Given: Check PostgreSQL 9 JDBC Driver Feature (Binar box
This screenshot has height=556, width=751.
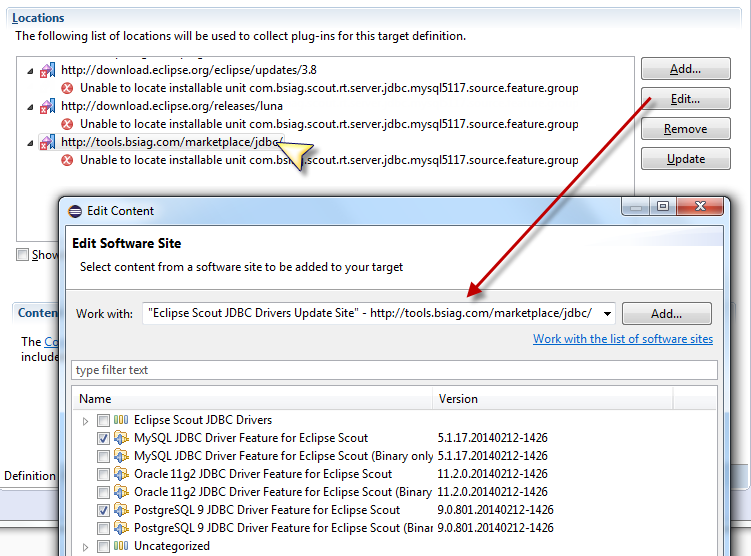Looking at the screenshot, I should click(x=103, y=528).
